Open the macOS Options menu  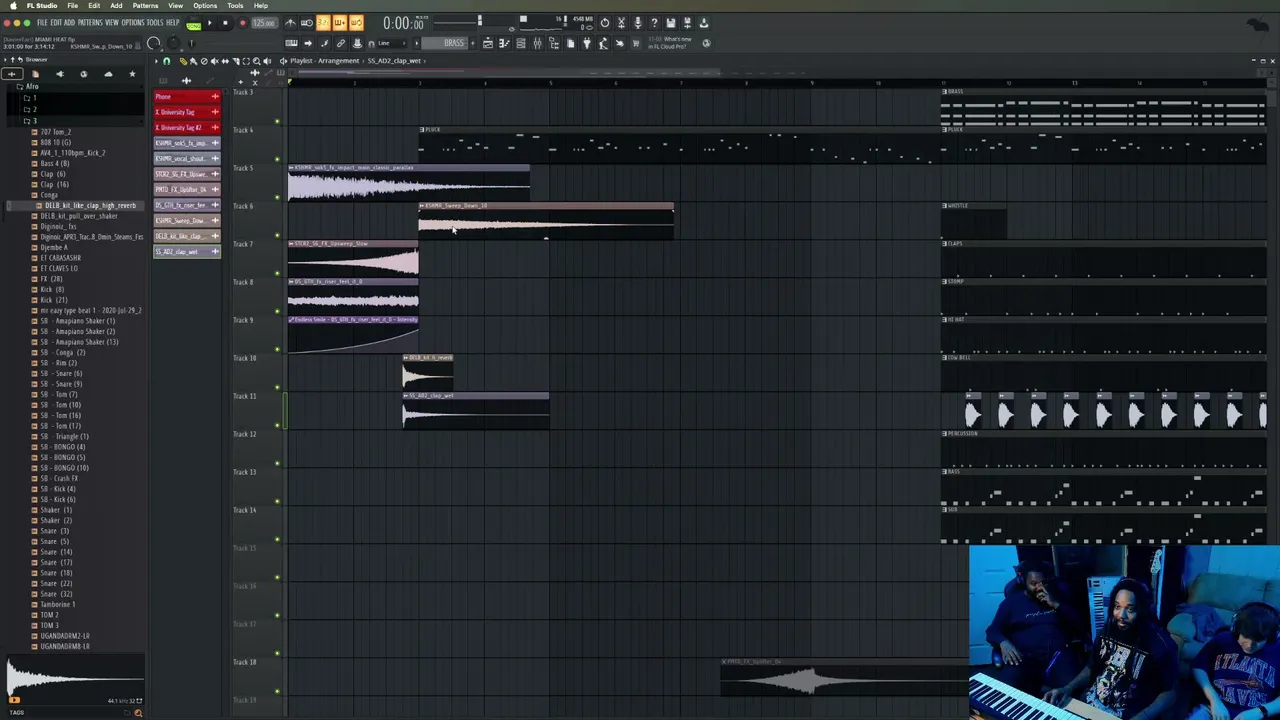pyautogui.click(x=205, y=6)
